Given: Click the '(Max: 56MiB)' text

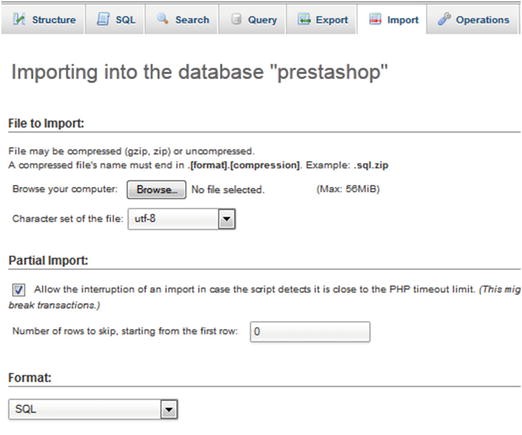Looking at the screenshot, I should click(x=348, y=189).
